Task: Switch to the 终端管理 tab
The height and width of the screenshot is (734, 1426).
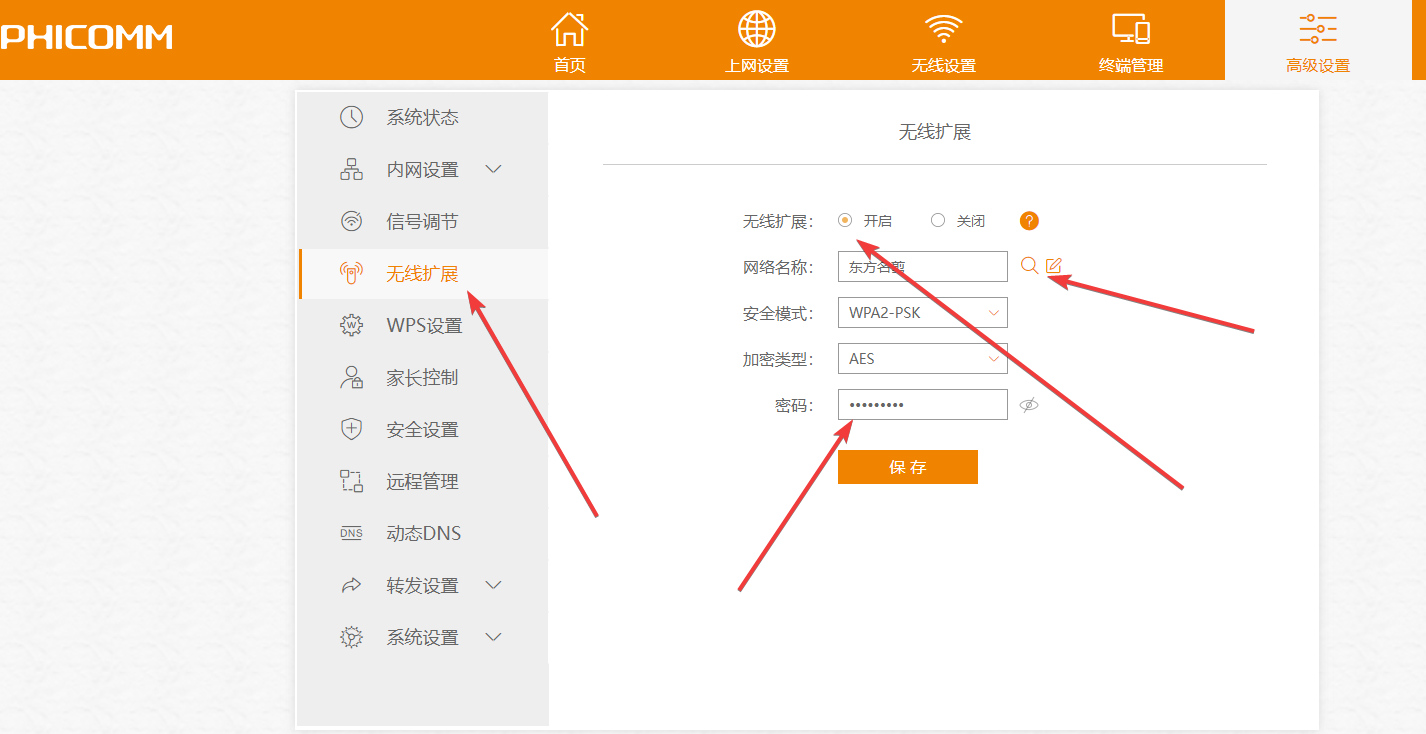Action: click(1131, 40)
